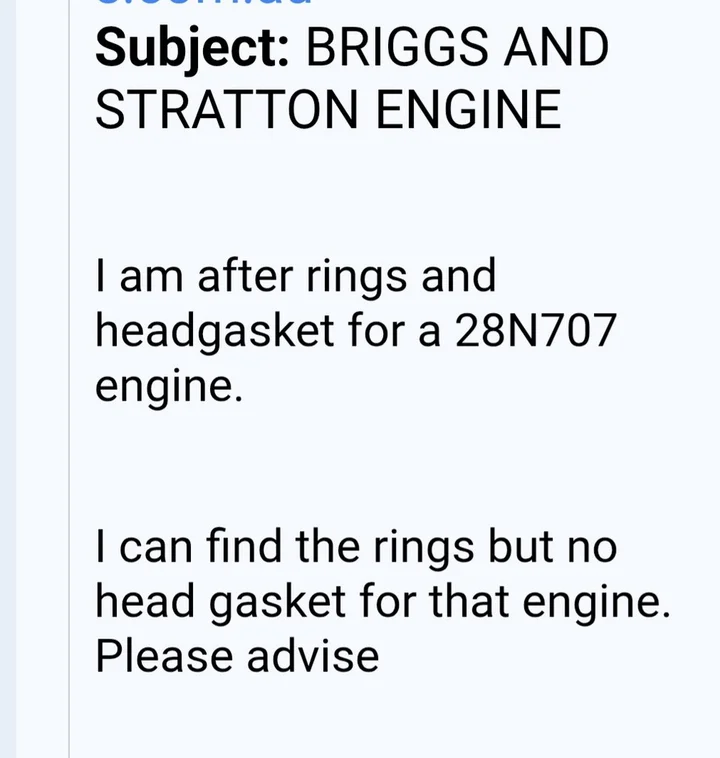This screenshot has width=720, height=758.
Task: Click the word 'STRATTON' in the subject
Action: click(226, 109)
